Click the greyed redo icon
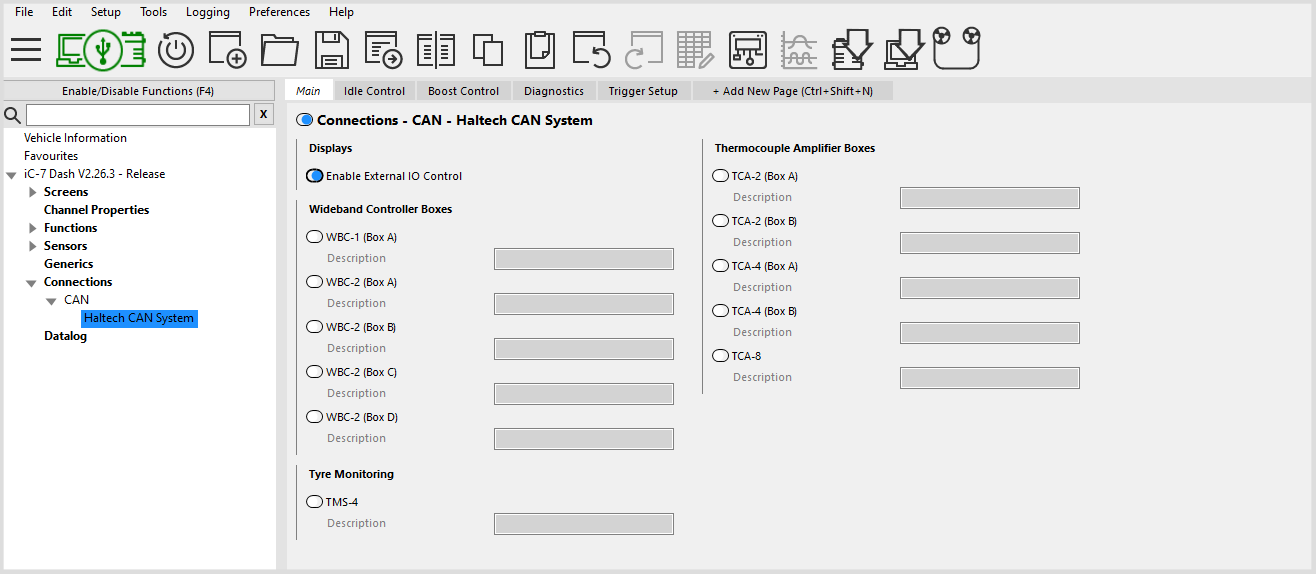 643,49
